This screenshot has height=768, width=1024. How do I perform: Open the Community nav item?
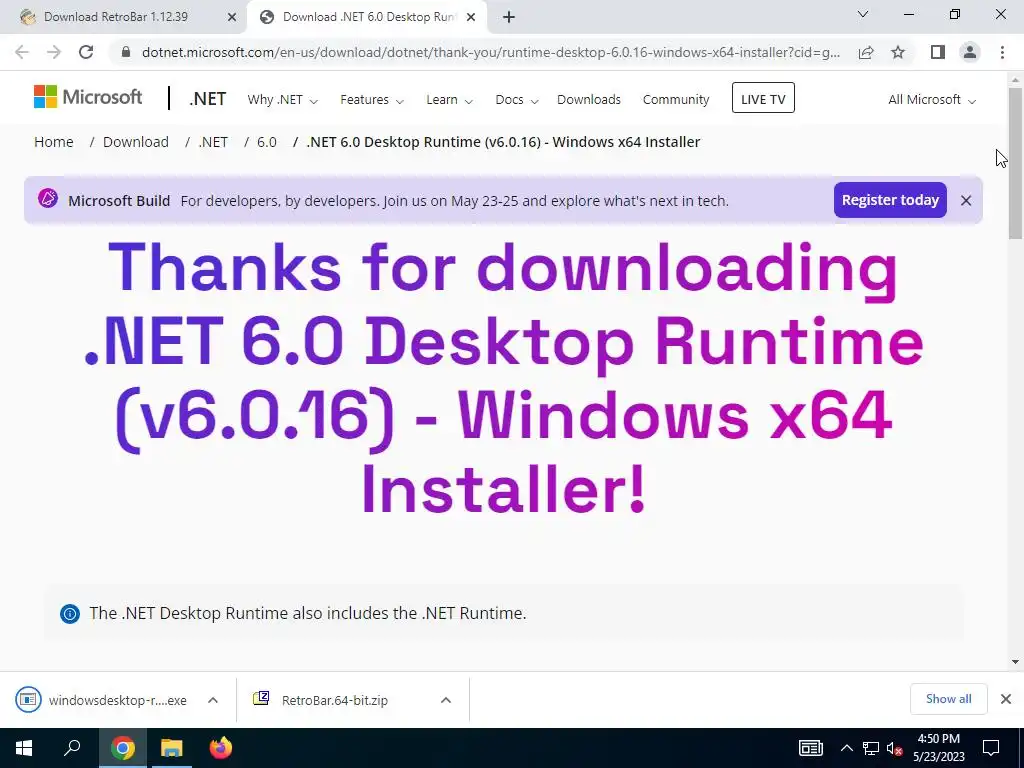coord(676,99)
